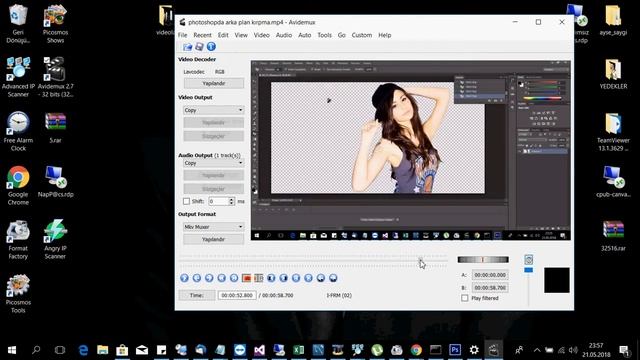Open Settings gear on the taskbar
The height and width of the screenshot is (360, 640).
pyautogui.click(x=474, y=350)
